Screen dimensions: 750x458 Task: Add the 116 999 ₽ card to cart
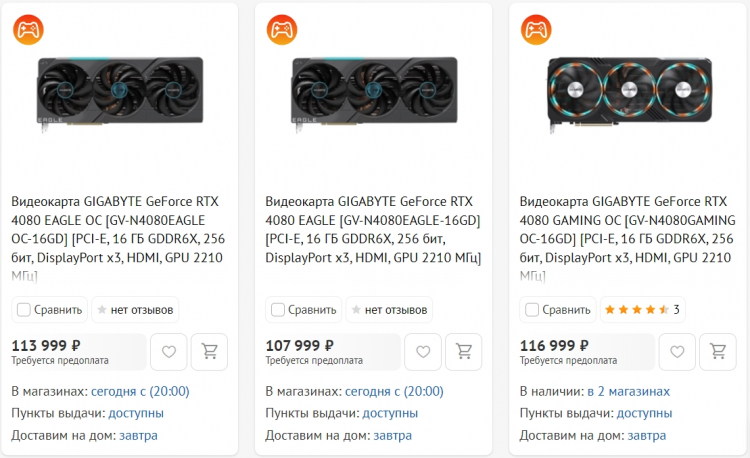pyautogui.click(x=718, y=352)
